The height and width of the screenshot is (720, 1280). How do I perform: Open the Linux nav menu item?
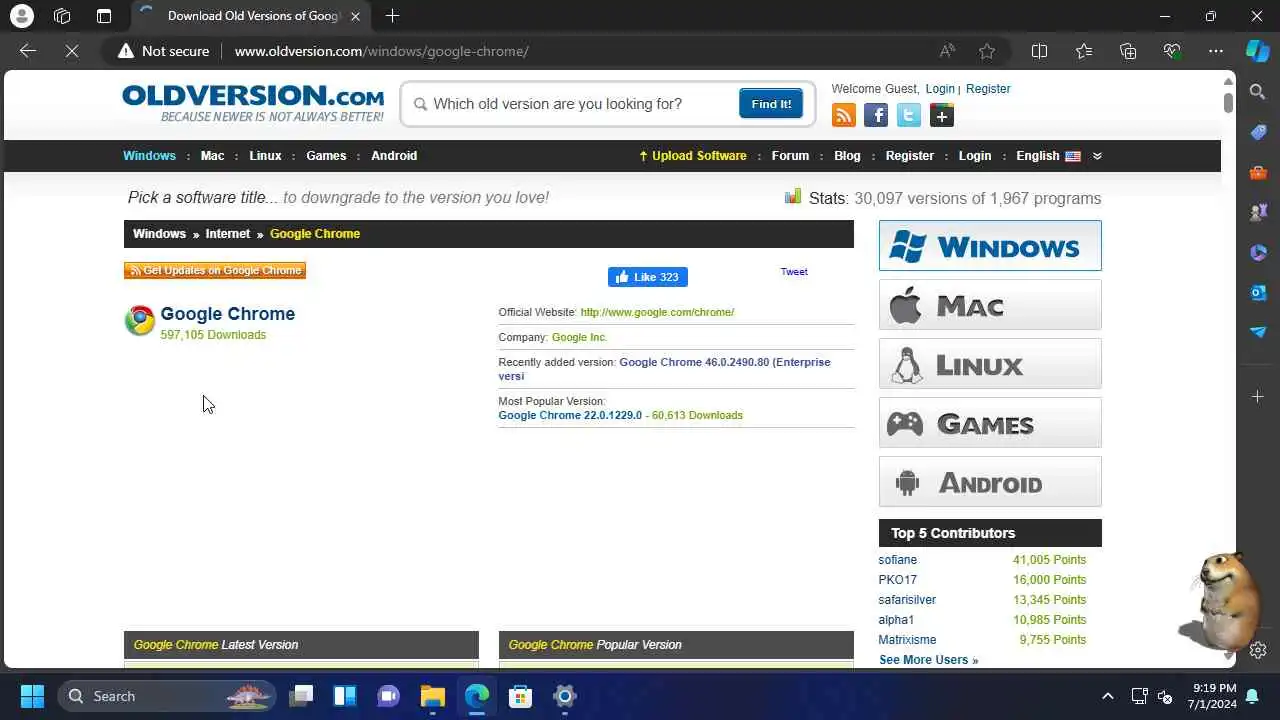(x=265, y=156)
